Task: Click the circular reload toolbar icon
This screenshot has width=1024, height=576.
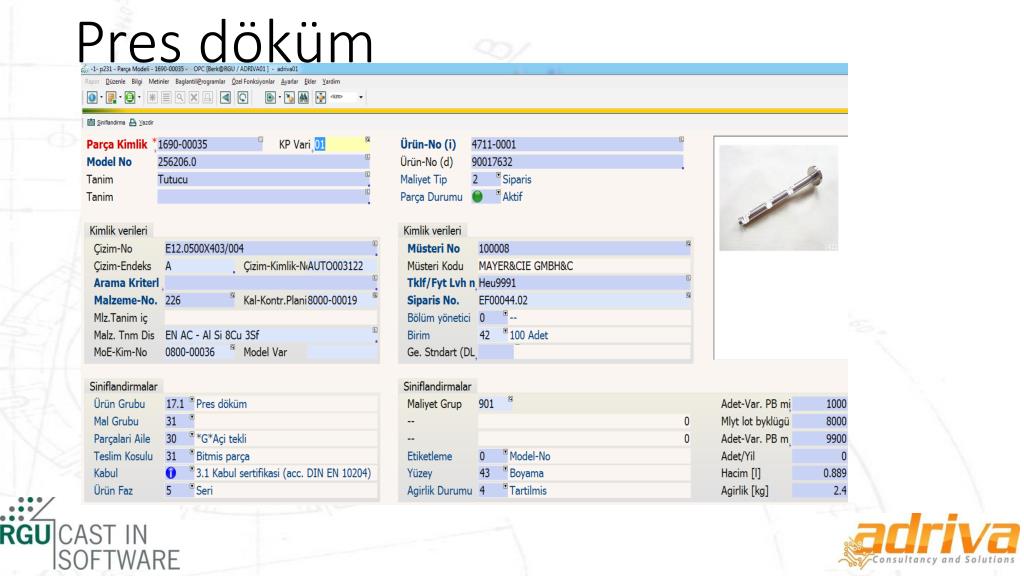Action: (x=242, y=97)
